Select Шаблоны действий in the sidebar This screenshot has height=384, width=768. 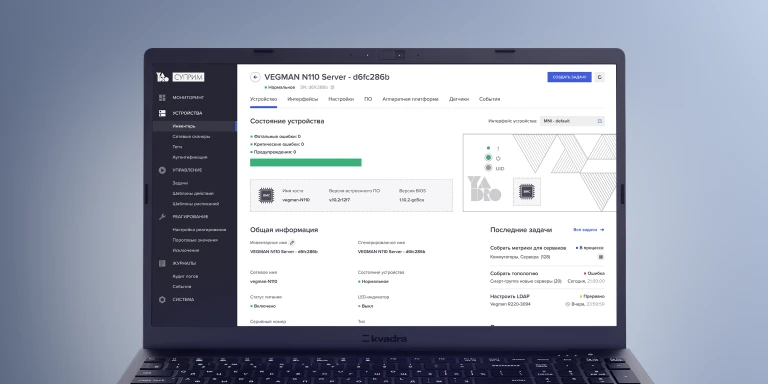click(193, 193)
